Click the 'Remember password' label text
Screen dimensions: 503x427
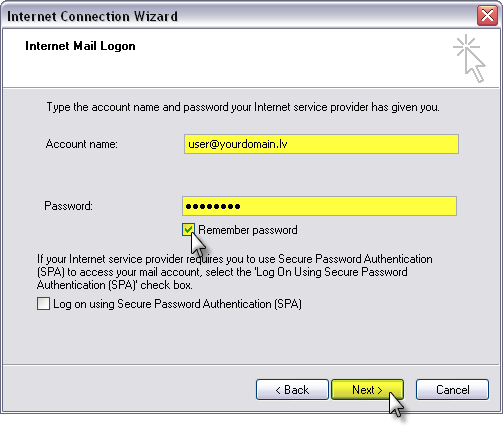[x=248, y=230]
